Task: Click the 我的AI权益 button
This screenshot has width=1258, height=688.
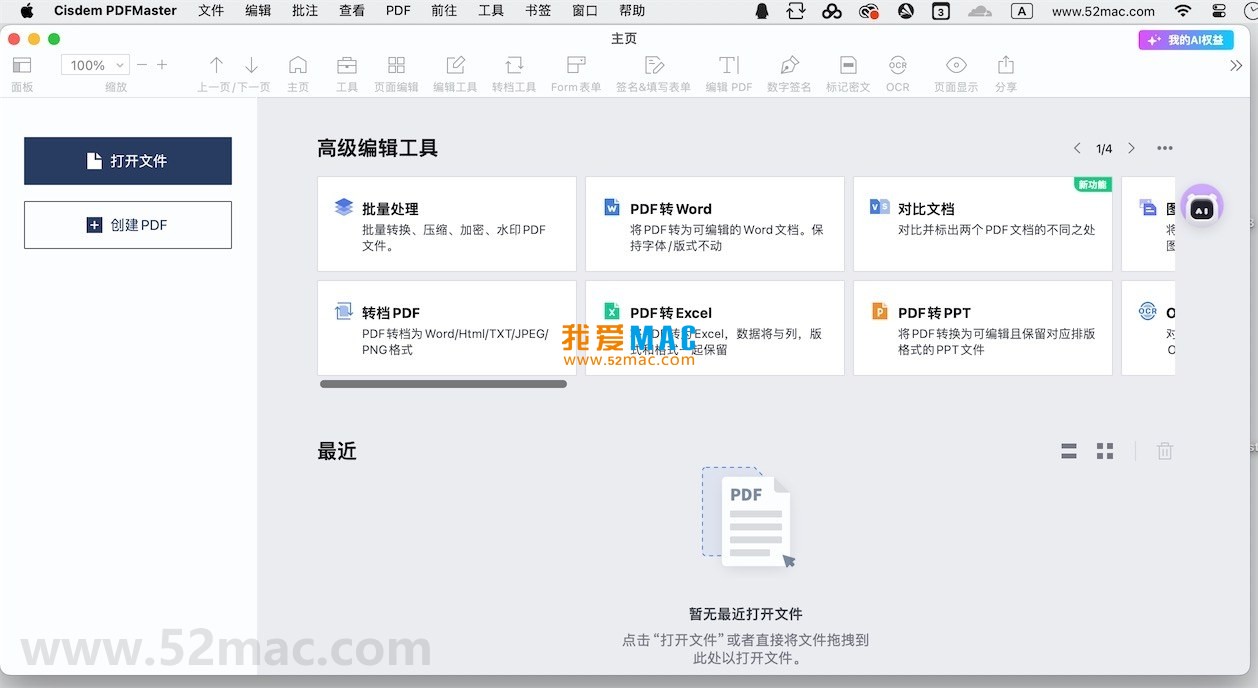Action: pos(1186,40)
